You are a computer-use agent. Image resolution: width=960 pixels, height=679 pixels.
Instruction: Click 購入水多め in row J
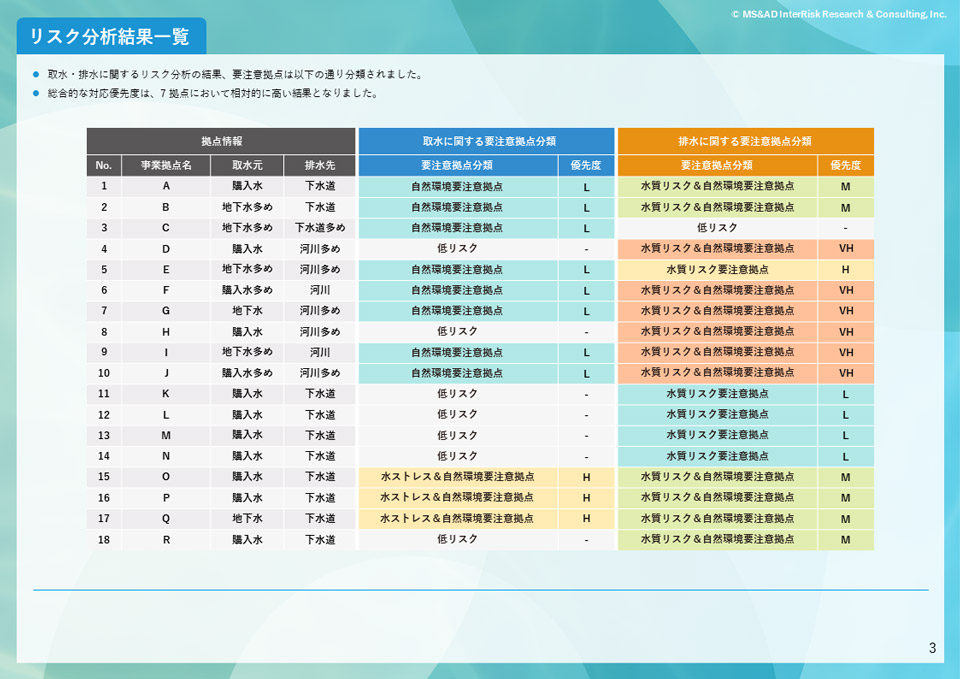247,373
